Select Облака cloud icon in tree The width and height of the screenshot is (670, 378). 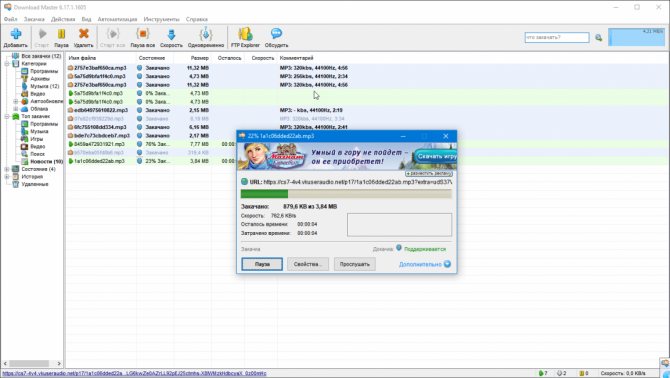pyautogui.click(x=24, y=109)
